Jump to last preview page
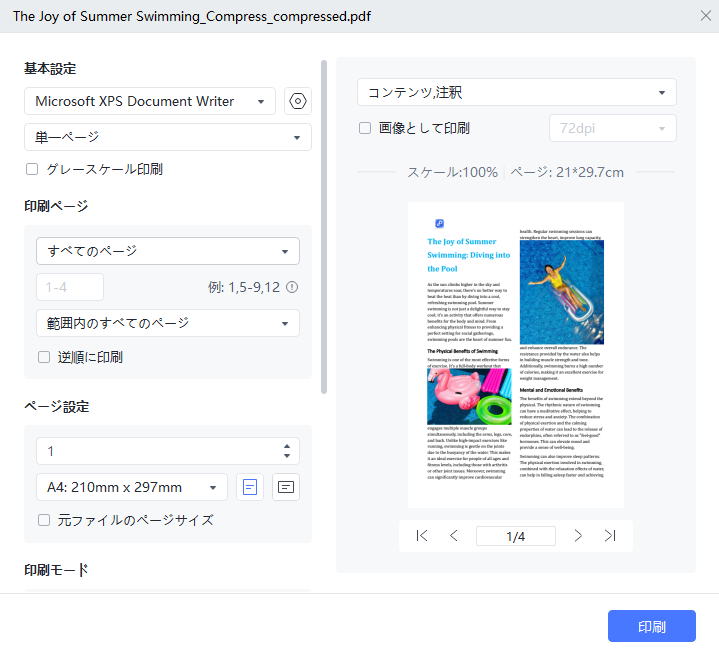 (610, 536)
